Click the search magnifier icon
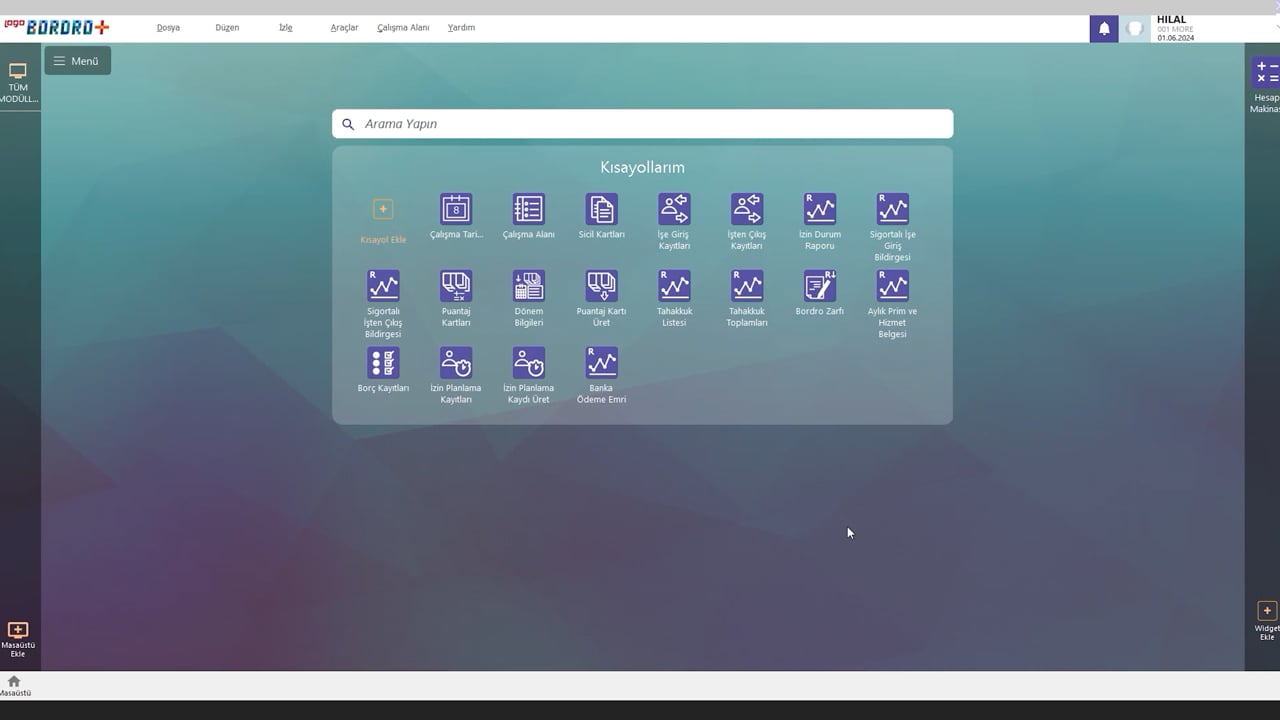The height and width of the screenshot is (720, 1280). (348, 124)
